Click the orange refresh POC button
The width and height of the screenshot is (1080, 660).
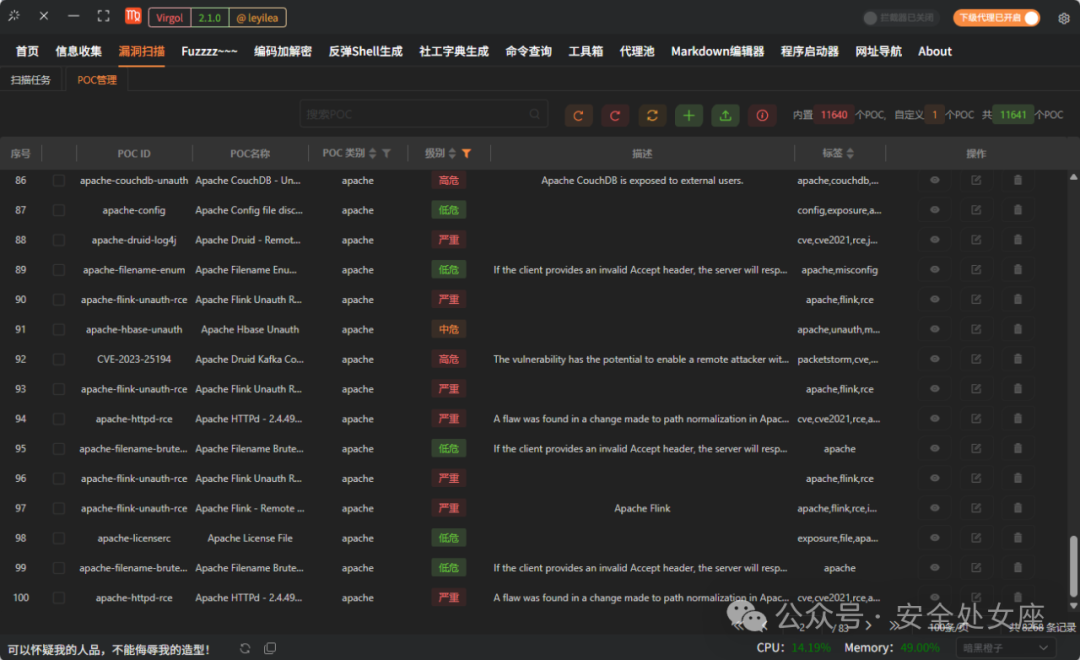coord(579,115)
